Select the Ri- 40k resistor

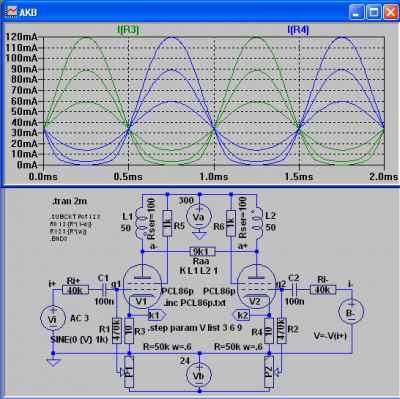(323, 290)
